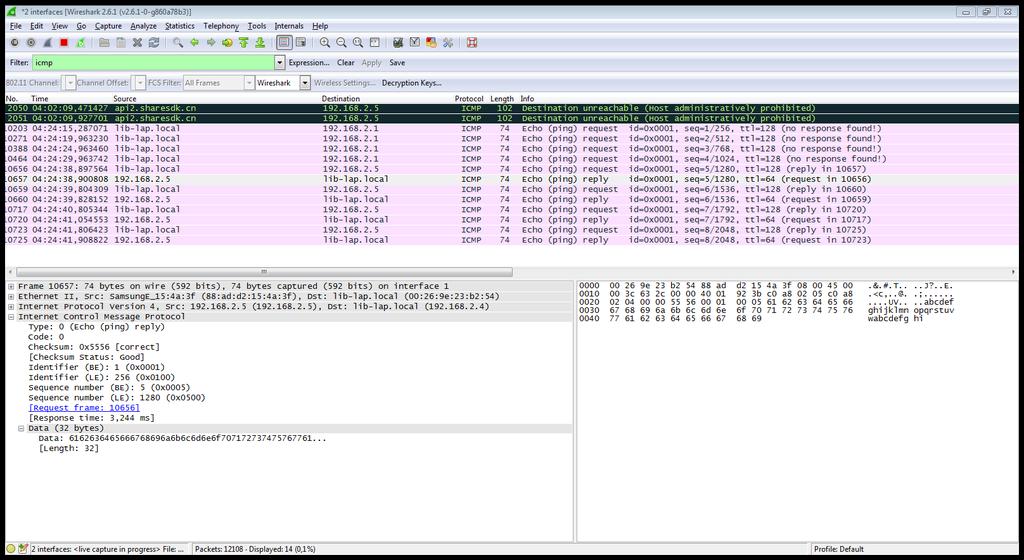This screenshot has height=560, width=1024.
Task: Go to packet number icon
Action: click(x=227, y=42)
